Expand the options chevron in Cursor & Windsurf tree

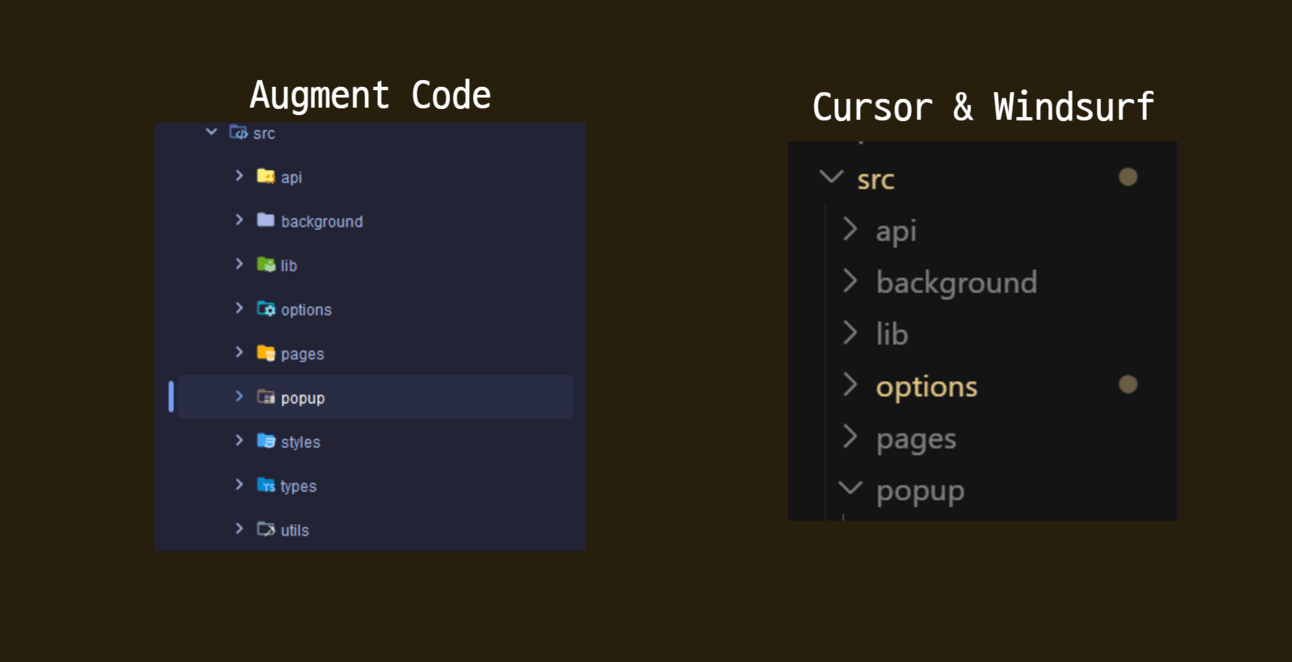(850, 385)
